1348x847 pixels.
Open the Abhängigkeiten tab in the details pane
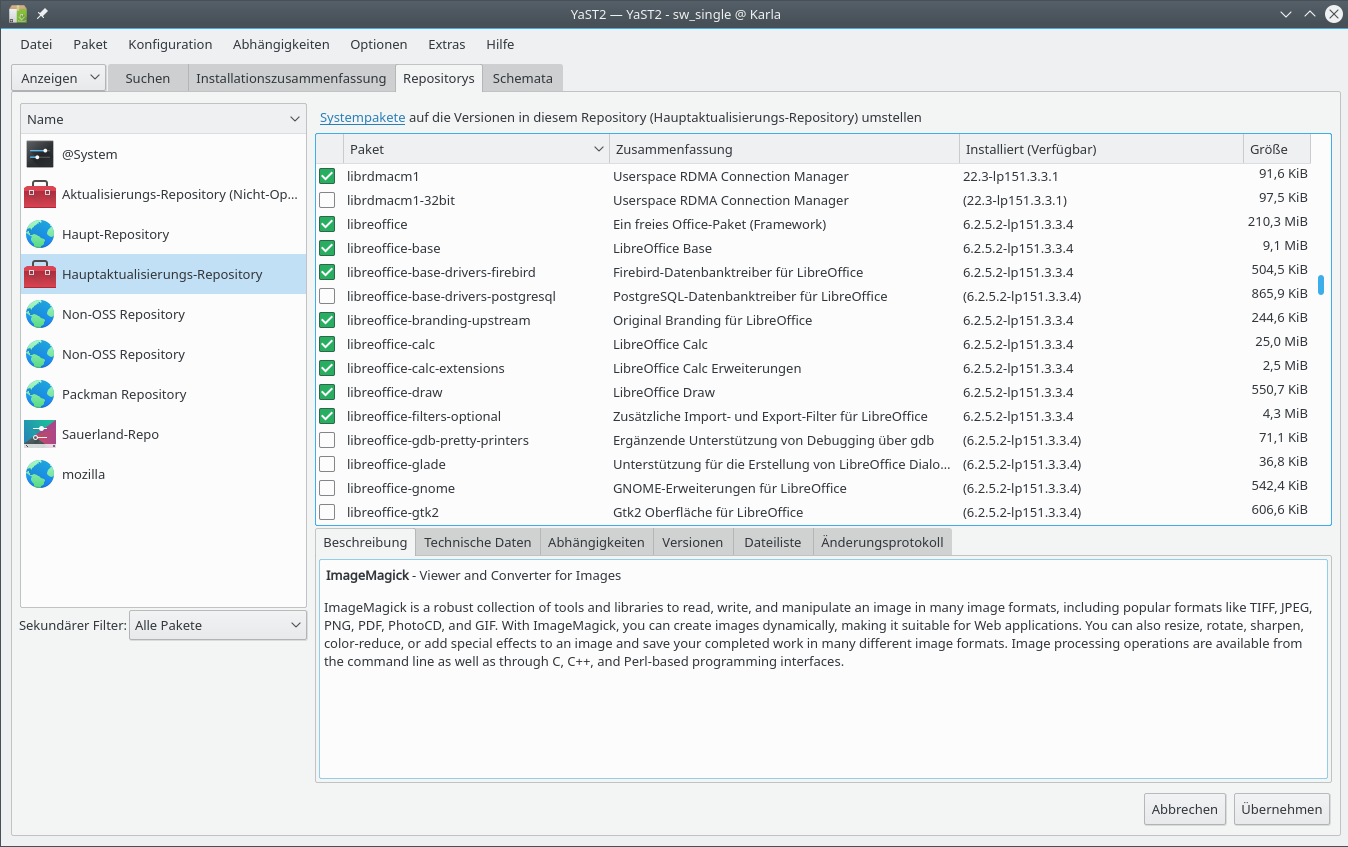(597, 542)
